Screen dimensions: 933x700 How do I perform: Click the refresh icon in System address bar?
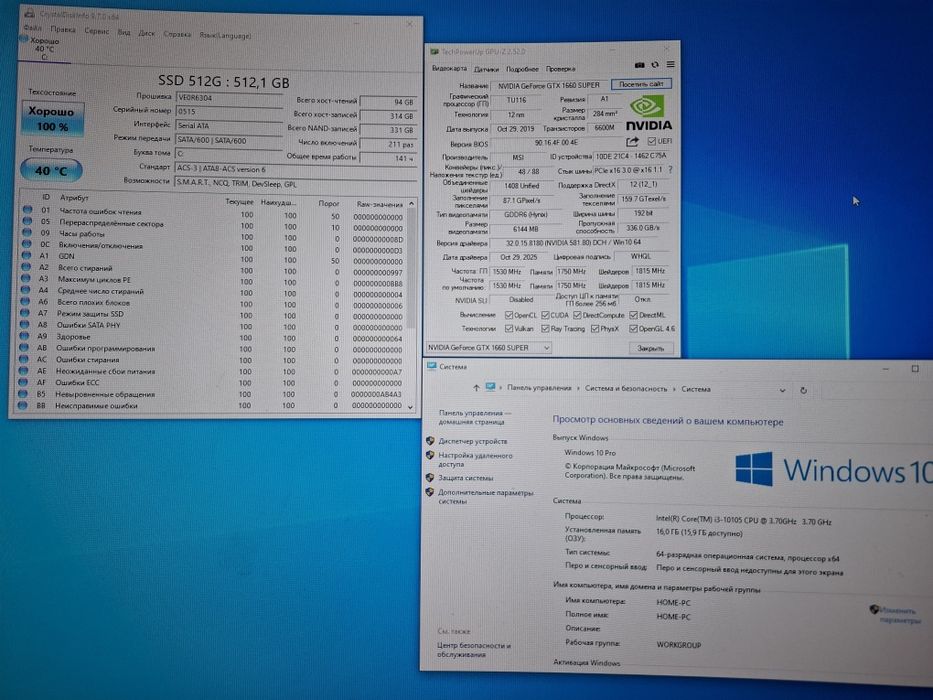click(x=803, y=390)
